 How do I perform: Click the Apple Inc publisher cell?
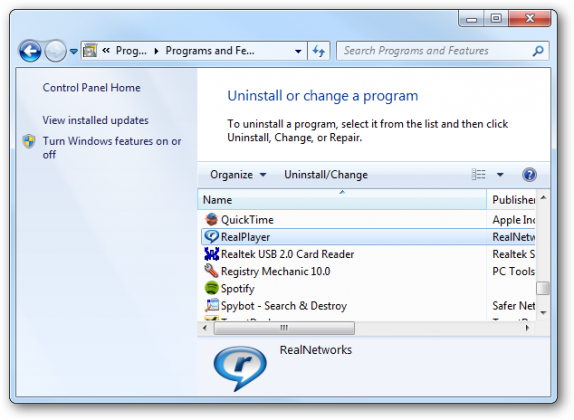(x=513, y=220)
